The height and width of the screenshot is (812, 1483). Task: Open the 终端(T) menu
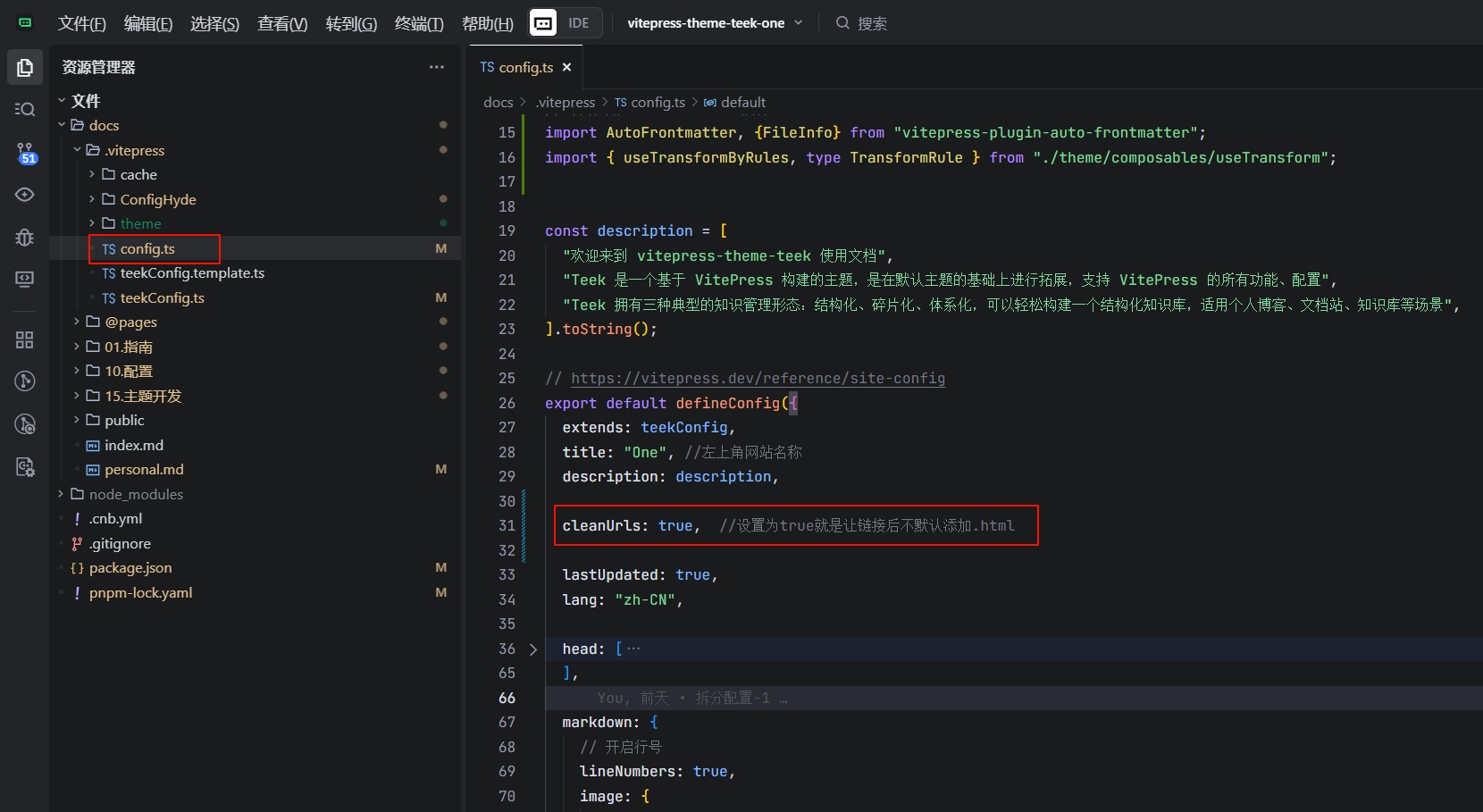coord(419,24)
